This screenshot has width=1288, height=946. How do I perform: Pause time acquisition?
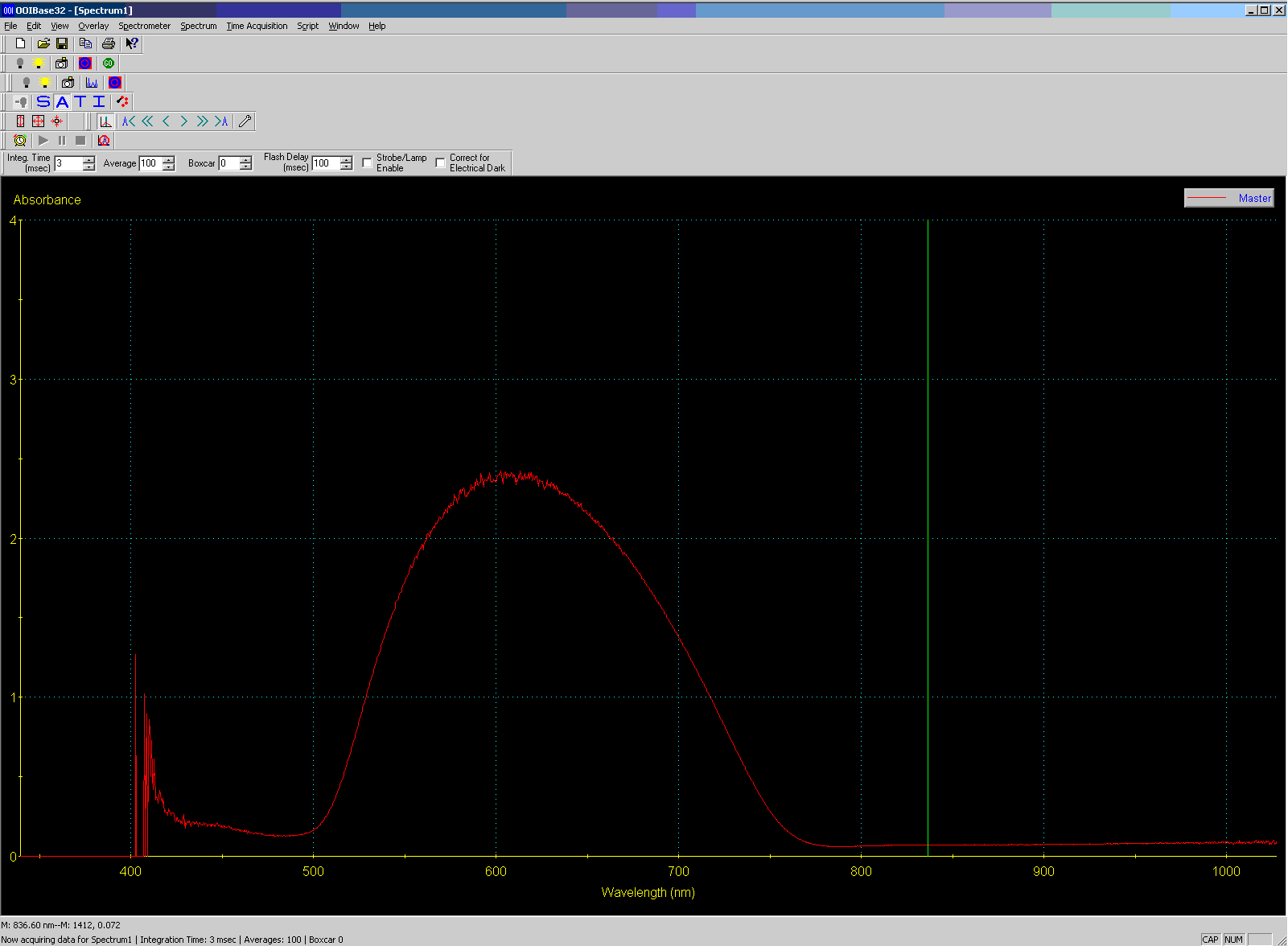coord(62,140)
